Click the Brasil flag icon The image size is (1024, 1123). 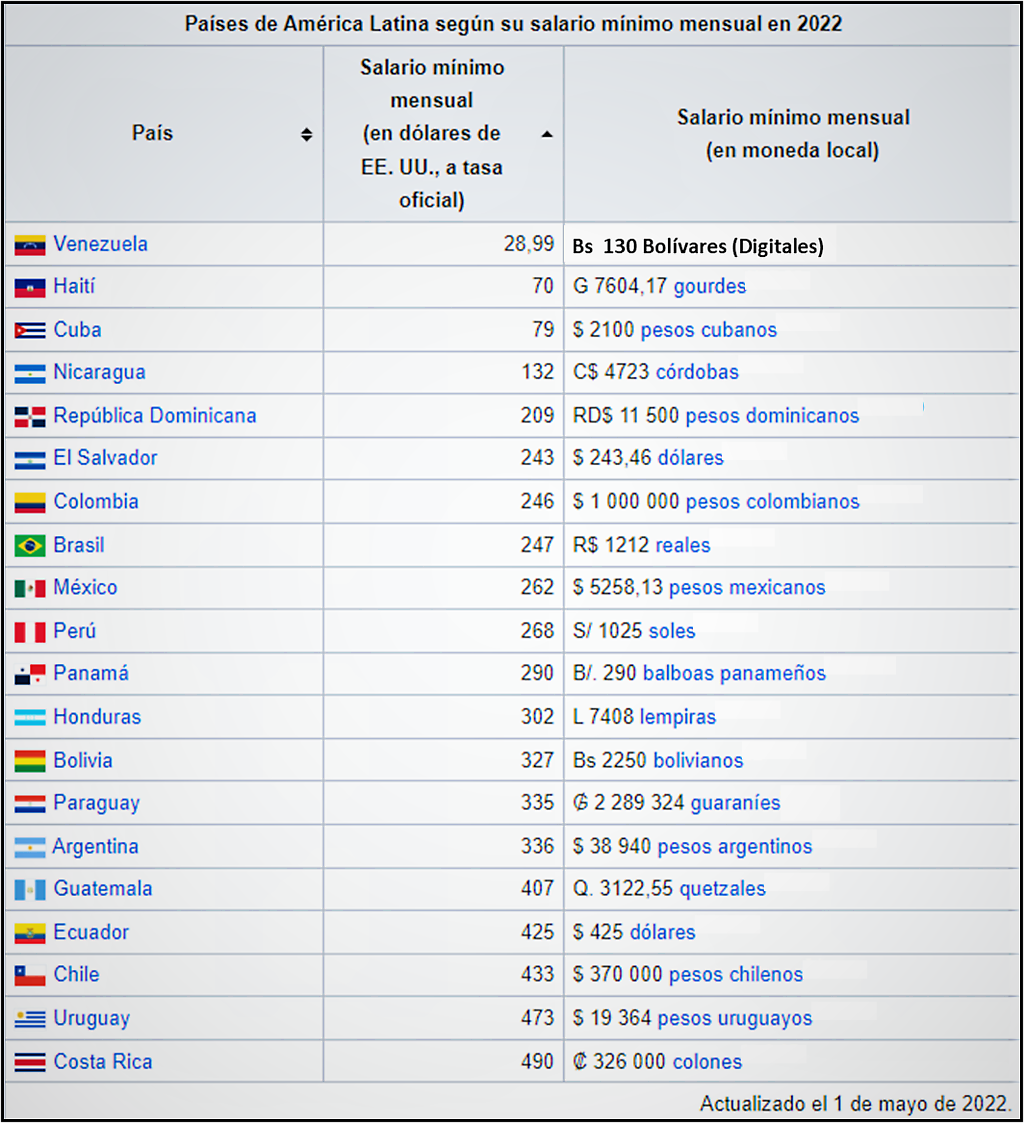(x=30, y=546)
